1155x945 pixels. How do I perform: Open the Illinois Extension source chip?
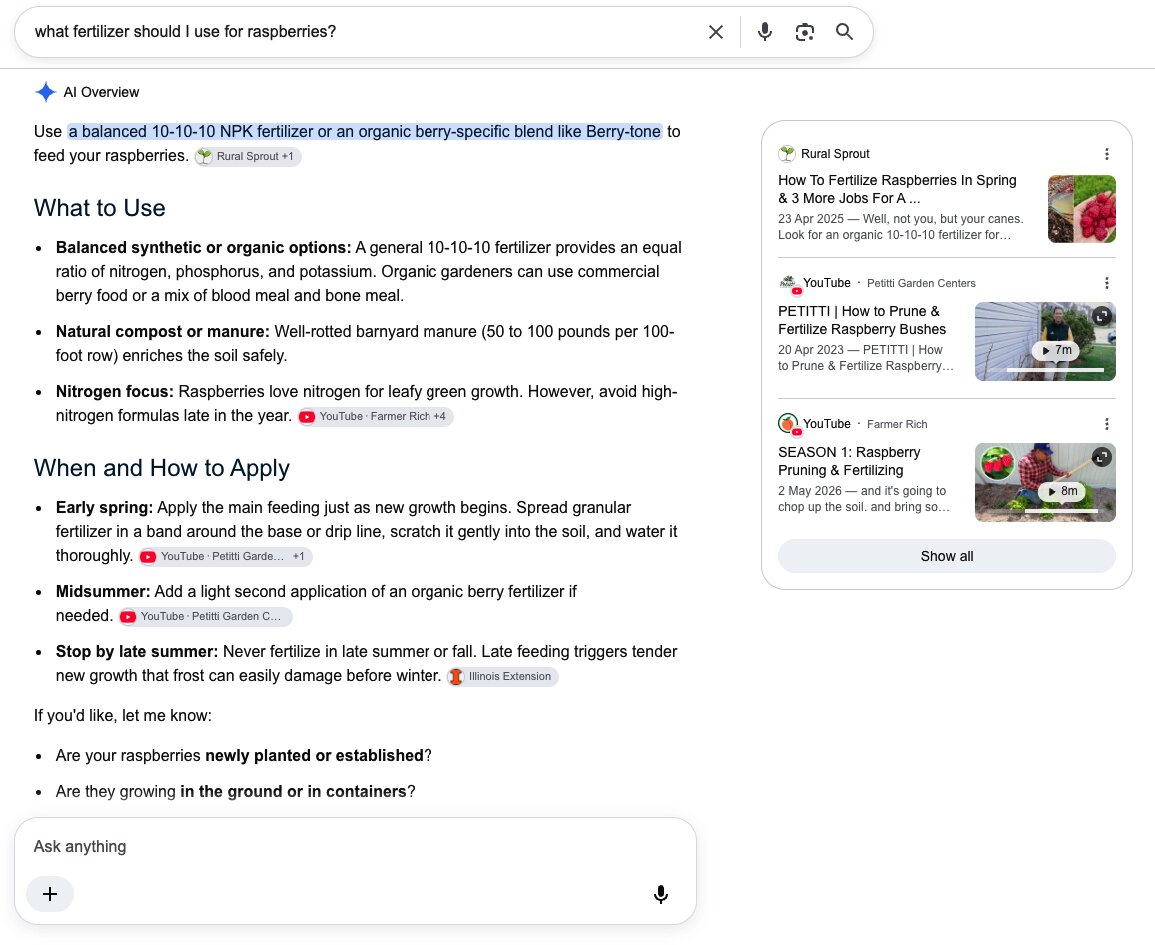502,676
